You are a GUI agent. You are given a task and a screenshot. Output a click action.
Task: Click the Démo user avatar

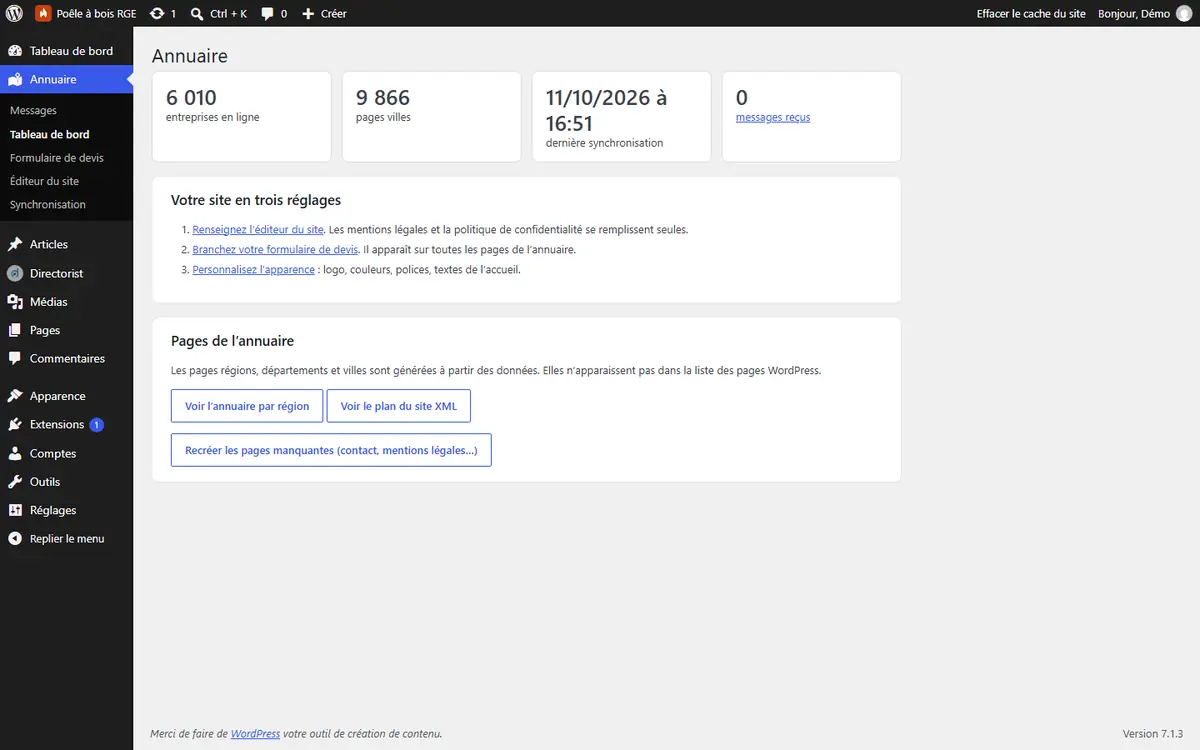pyautogui.click(x=1184, y=14)
